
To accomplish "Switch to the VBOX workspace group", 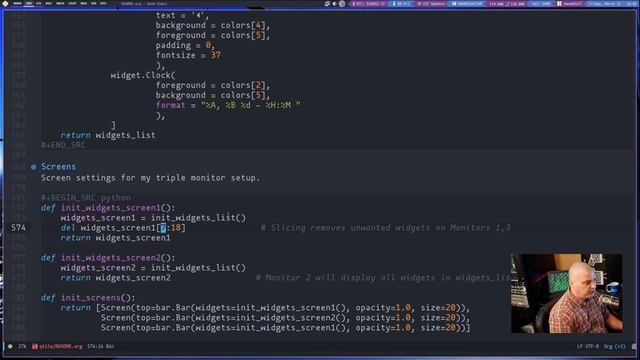I will (x=60, y=3).
